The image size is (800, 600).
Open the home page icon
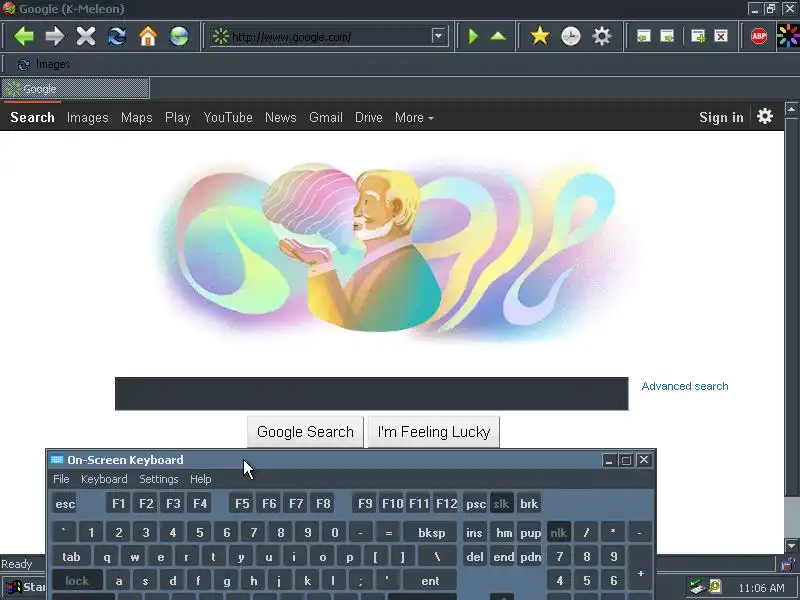pyautogui.click(x=148, y=36)
